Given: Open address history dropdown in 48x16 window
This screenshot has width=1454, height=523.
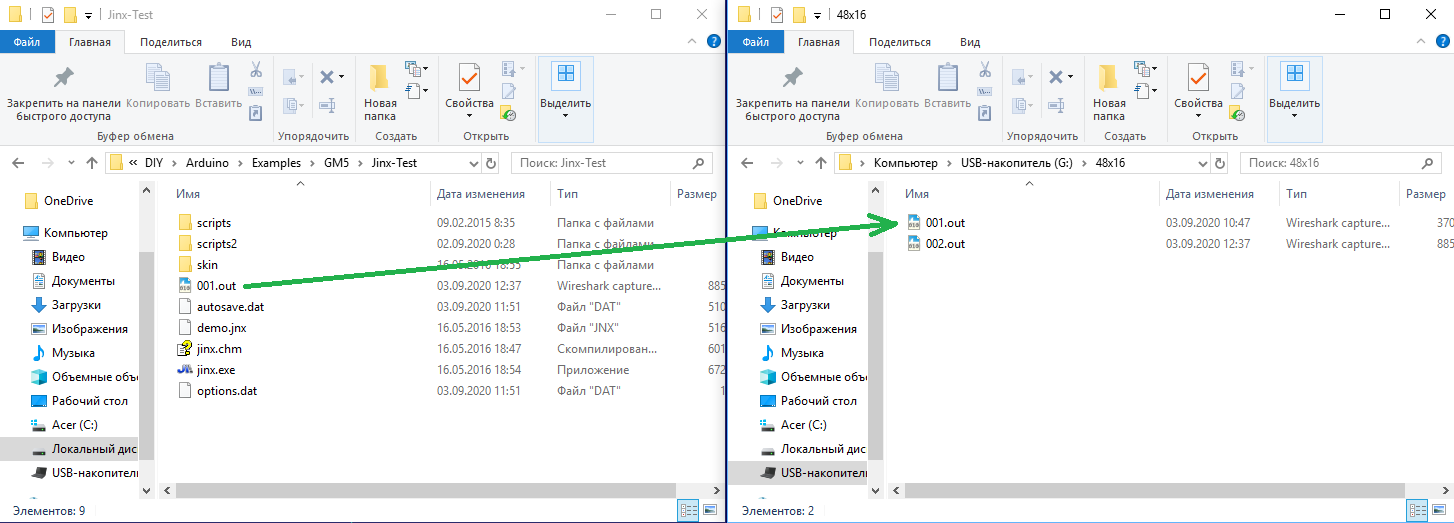Looking at the screenshot, I should (x=1202, y=162).
